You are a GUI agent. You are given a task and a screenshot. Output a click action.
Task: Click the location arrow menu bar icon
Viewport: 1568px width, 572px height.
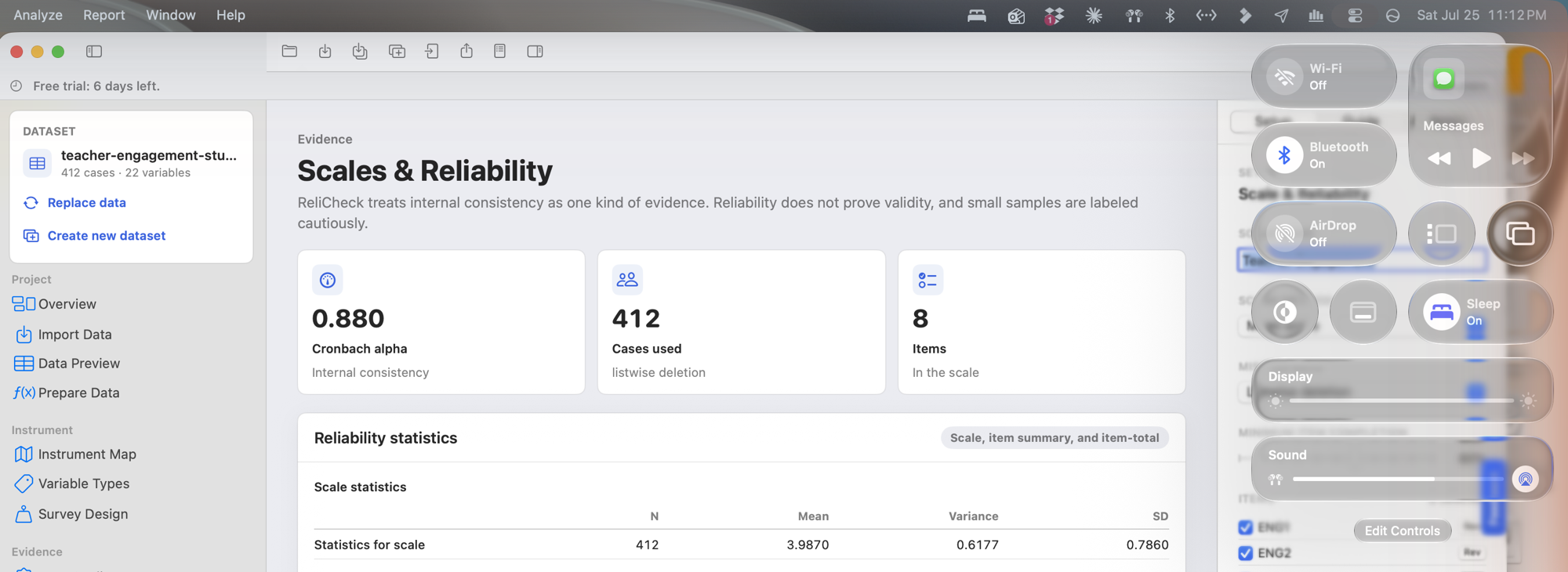pyautogui.click(x=1281, y=15)
